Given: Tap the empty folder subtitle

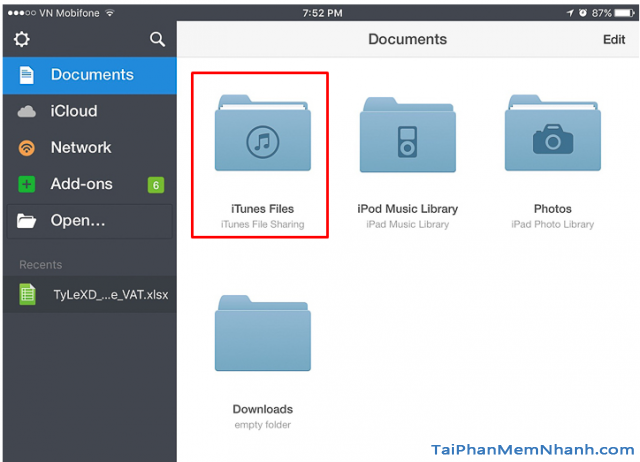Looking at the screenshot, I should pyautogui.click(x=262, y=425).
